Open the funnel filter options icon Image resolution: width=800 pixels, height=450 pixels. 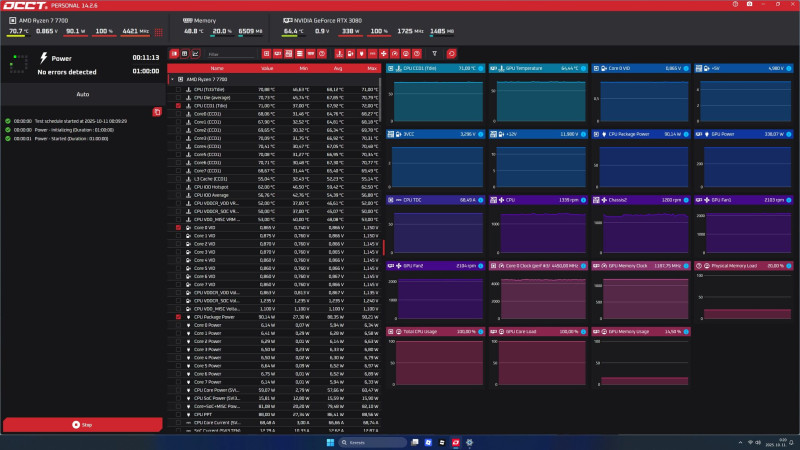tap(434, 54)
